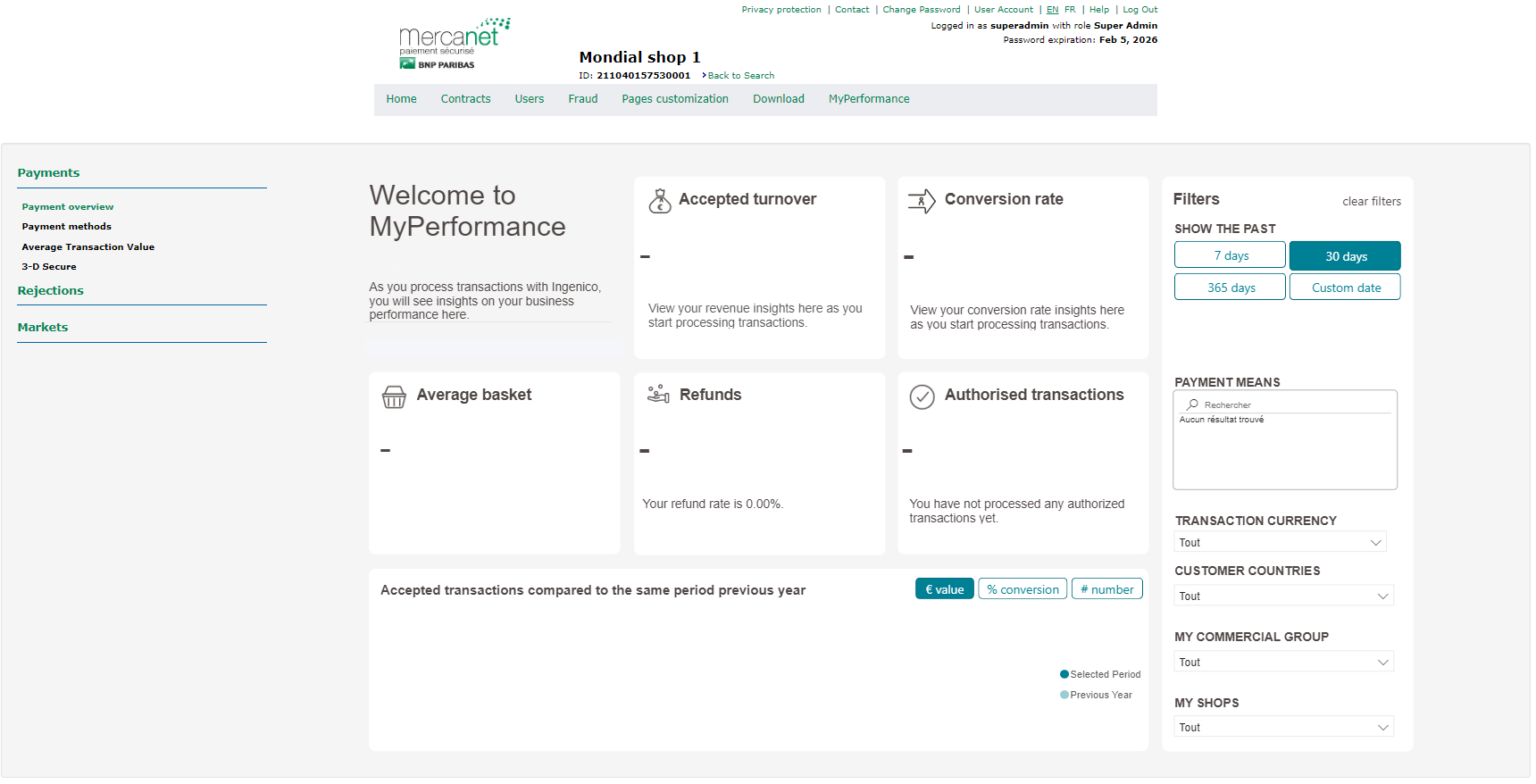
Task: Open the My Shops dropdown
Action: (x=1283, y=727)
